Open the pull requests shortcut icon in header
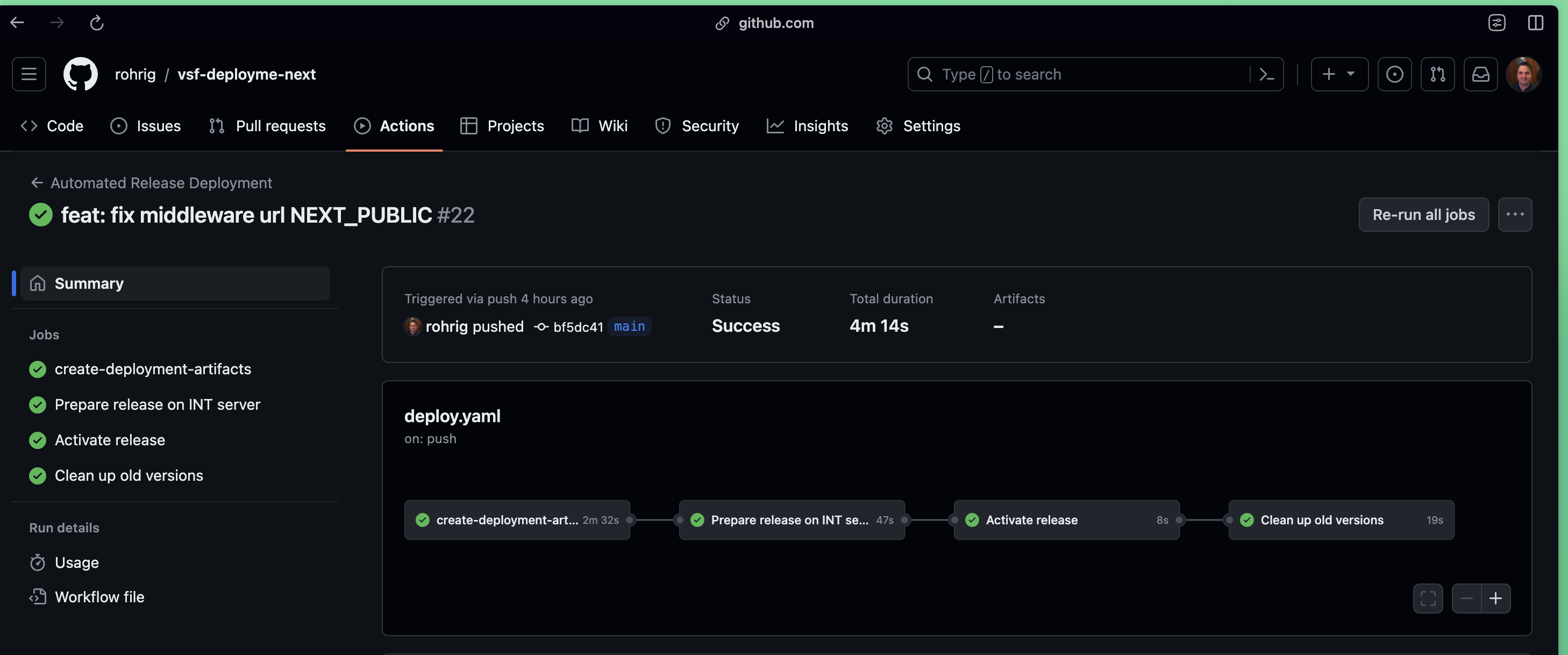1568x655 pixels. pyautogui.click(x=1438, y=74)
